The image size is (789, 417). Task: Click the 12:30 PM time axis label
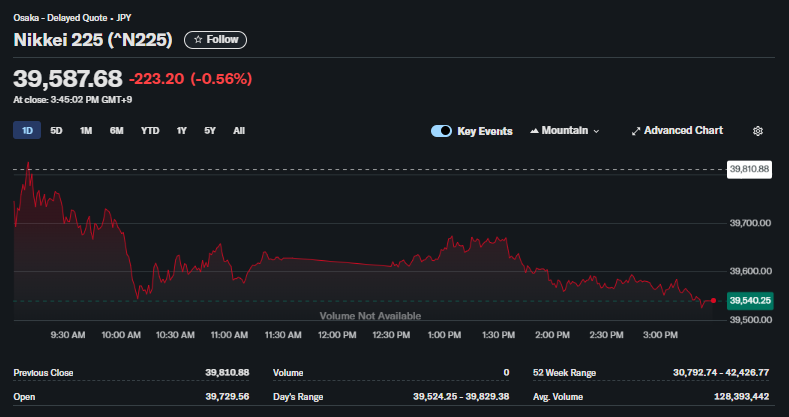(391, 335)
